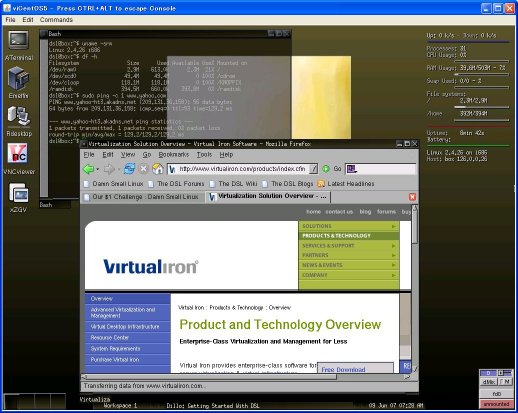This screenshot has height=413, width=518.
Task: Expand the NEWS & EVENTS menu arrow
Action: [x=394, y=265]
